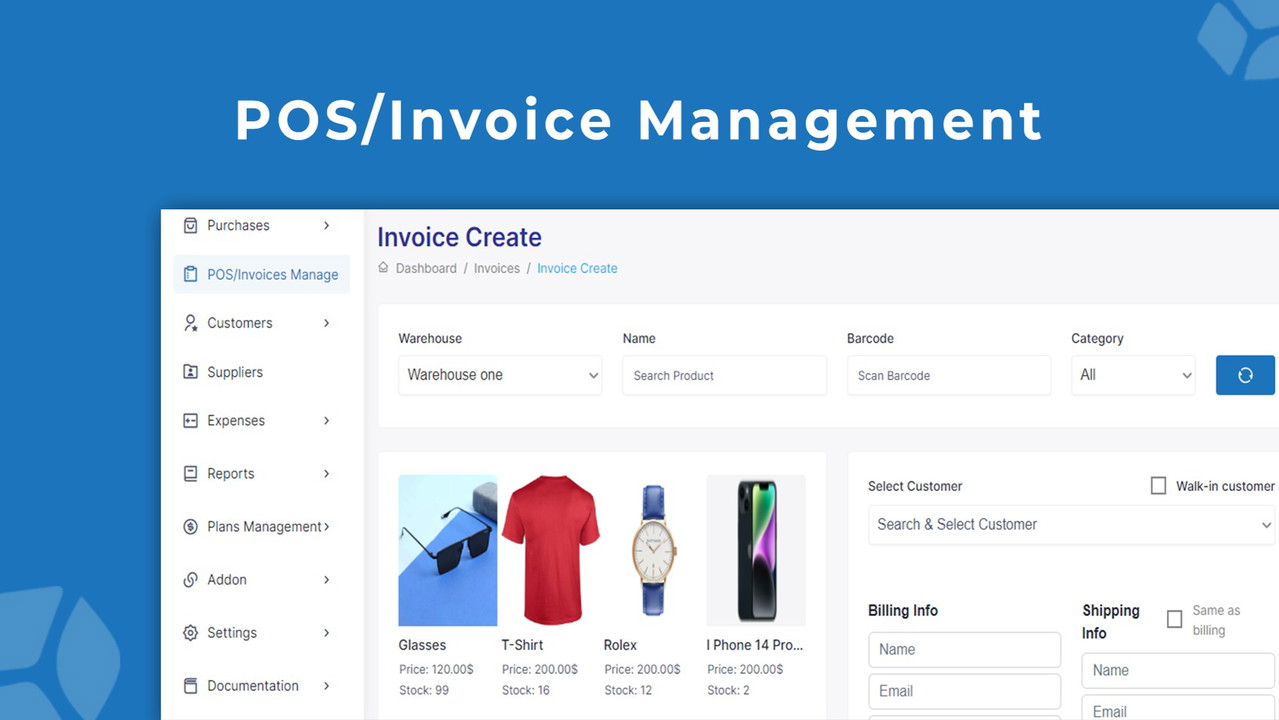This screenshot has height=720, width=1279.
Task: Click the POS/Invoices Manage clipboard icon
Action: pos(190,274)
